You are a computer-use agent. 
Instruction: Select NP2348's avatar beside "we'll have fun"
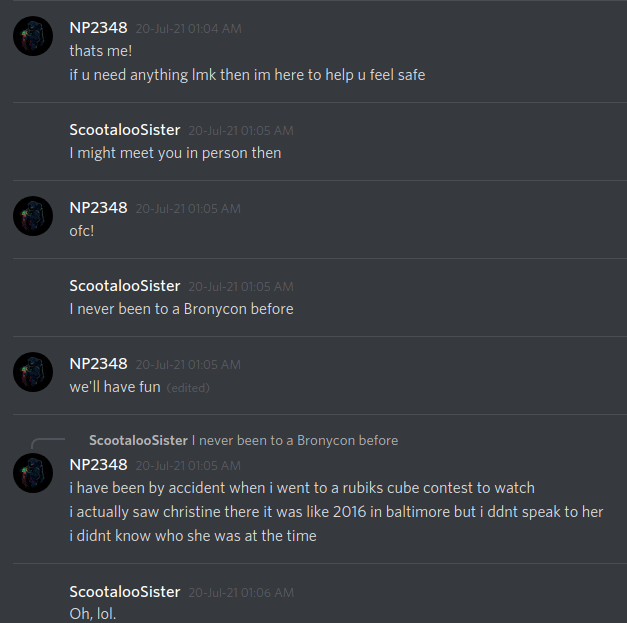point(33,372)
